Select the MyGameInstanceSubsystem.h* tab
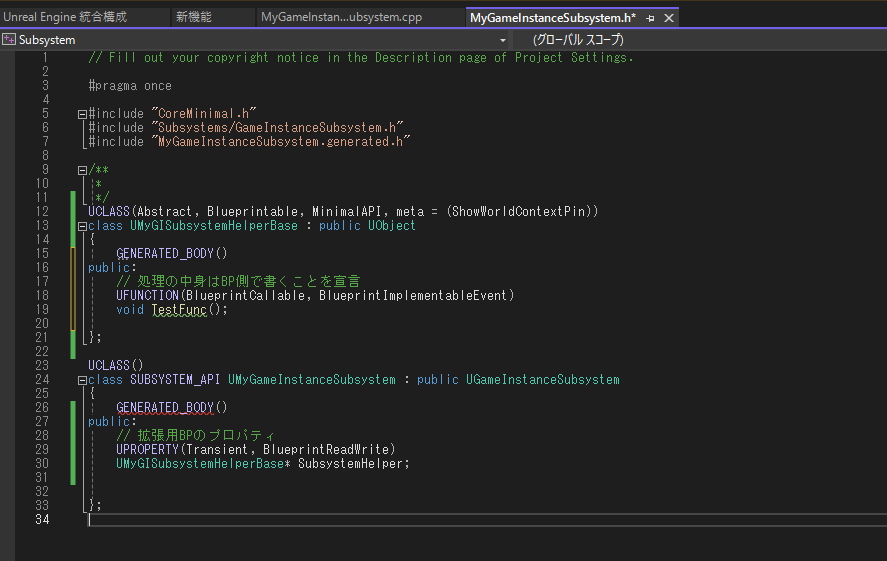 [x=553, y=18]
